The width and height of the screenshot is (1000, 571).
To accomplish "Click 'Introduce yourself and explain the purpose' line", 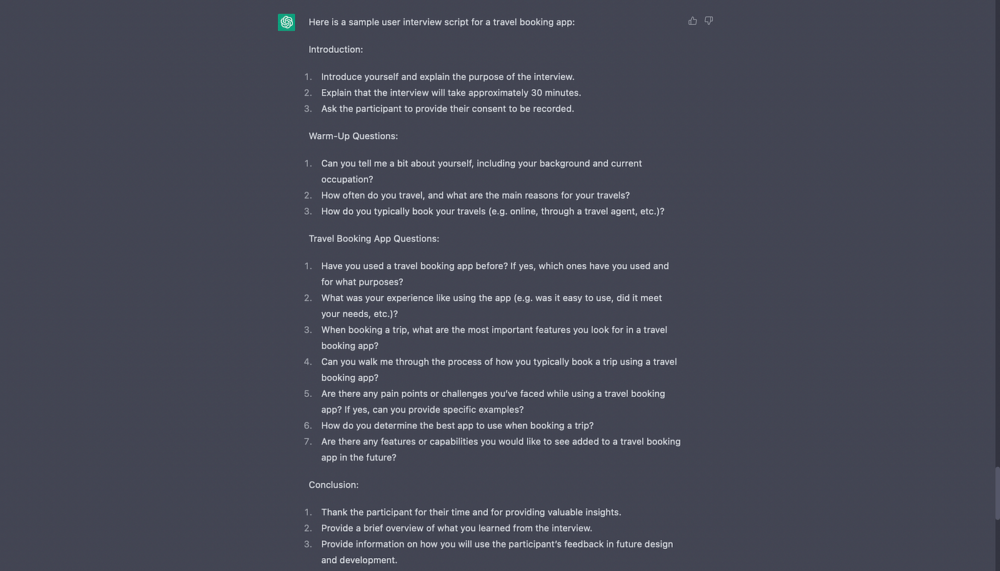I will [x=448, y=77].
